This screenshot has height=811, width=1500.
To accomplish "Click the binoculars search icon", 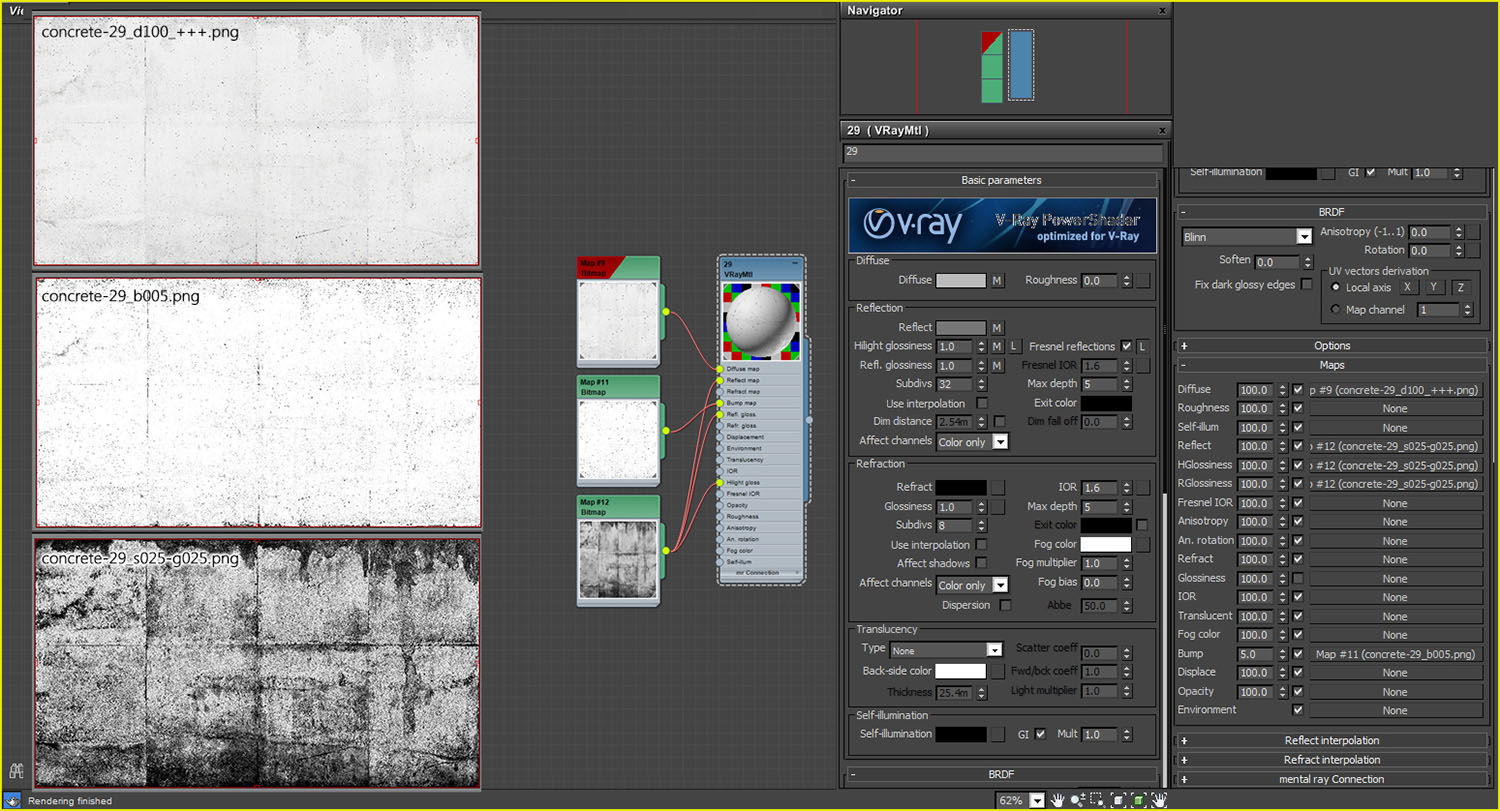I will [x=16, y=771].
